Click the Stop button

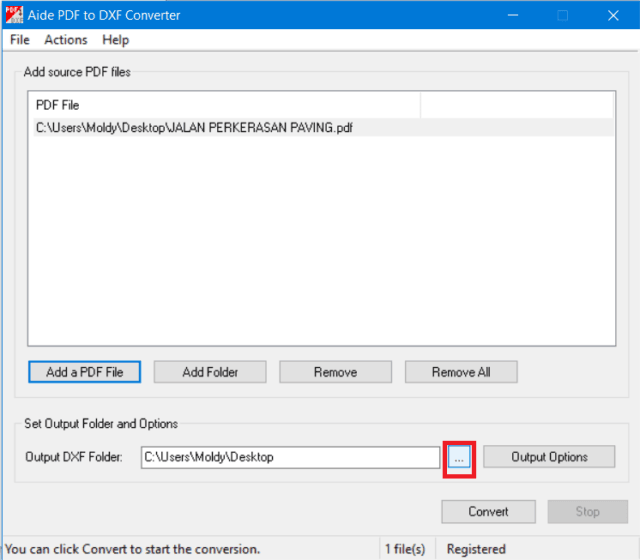point(587,511)
